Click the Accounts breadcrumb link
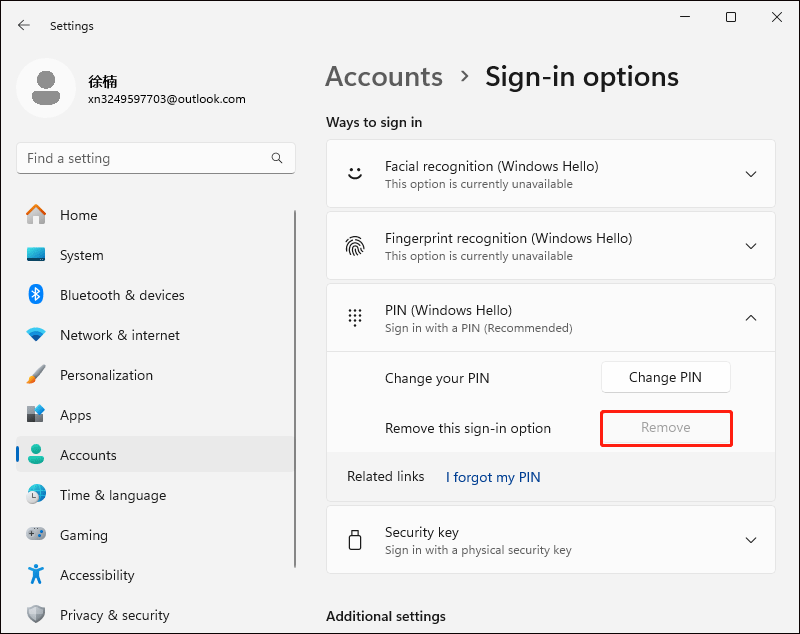800x634 pixels. (384, 77)
